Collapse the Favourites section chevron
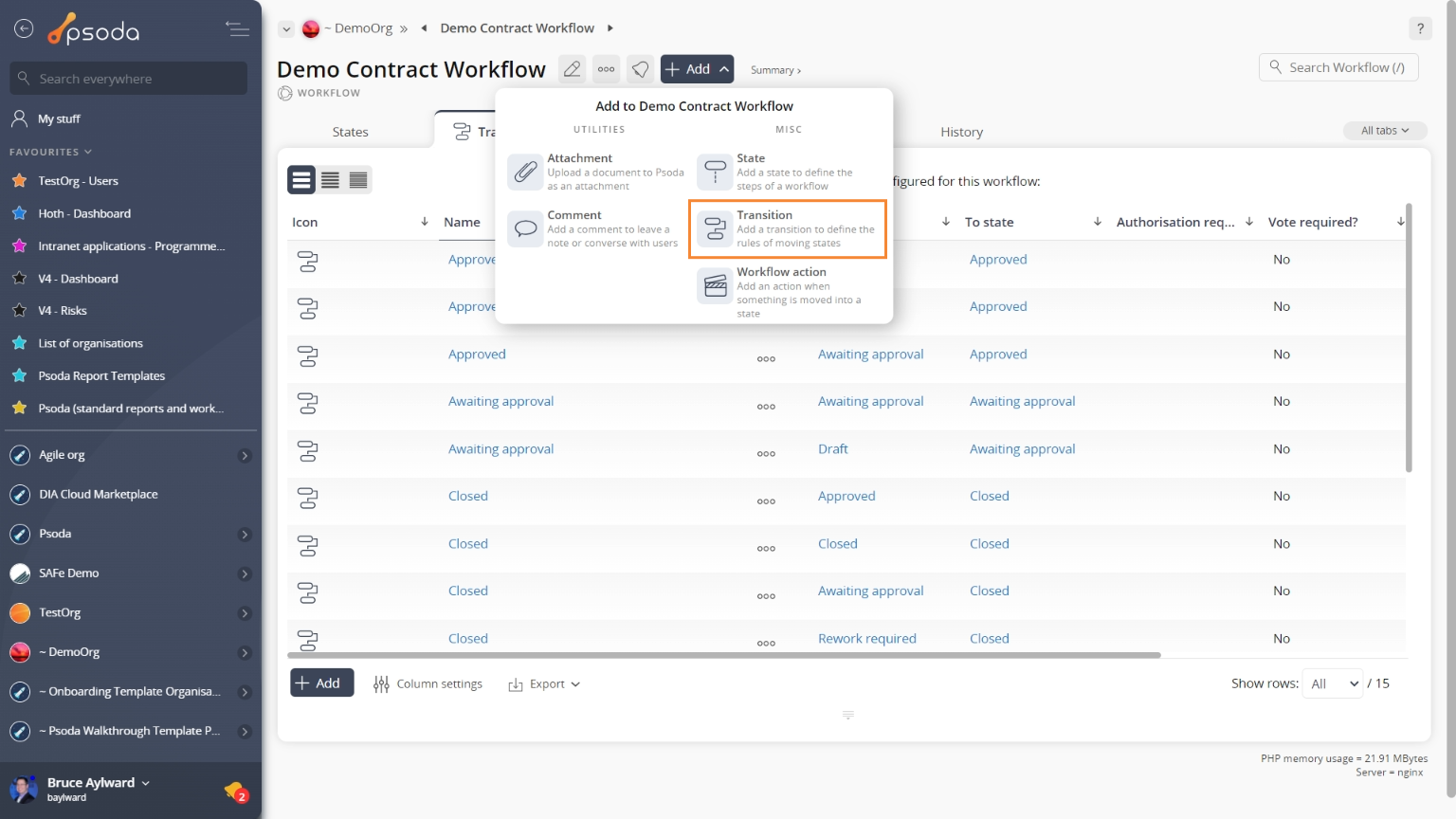 pyautogui.click(x=88, y=152)
